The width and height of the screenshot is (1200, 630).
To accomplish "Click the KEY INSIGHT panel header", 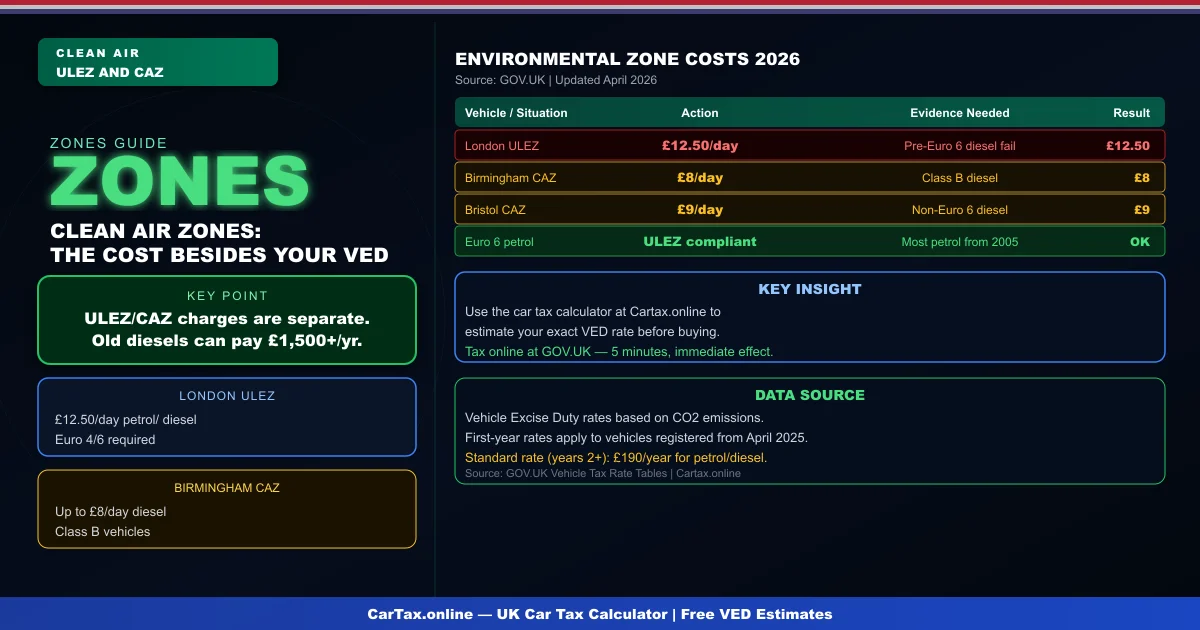I will [810, 289].
